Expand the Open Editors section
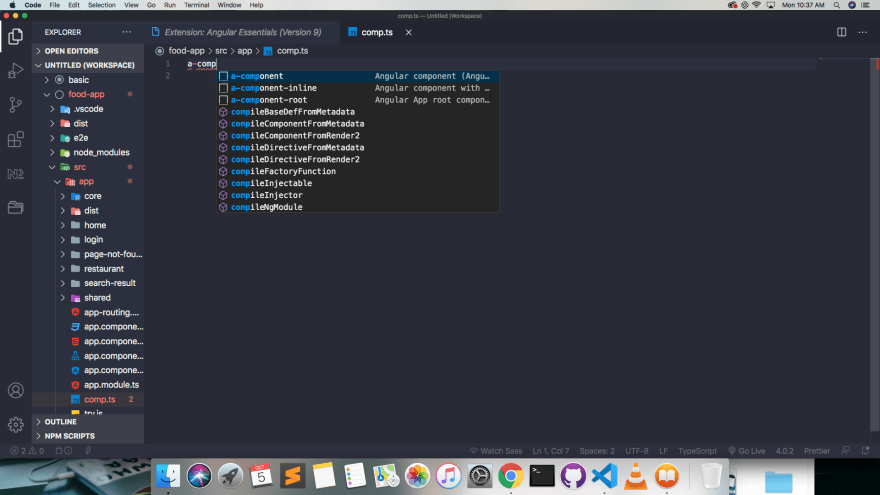This screenshot has height=495, width=880. 88,51
